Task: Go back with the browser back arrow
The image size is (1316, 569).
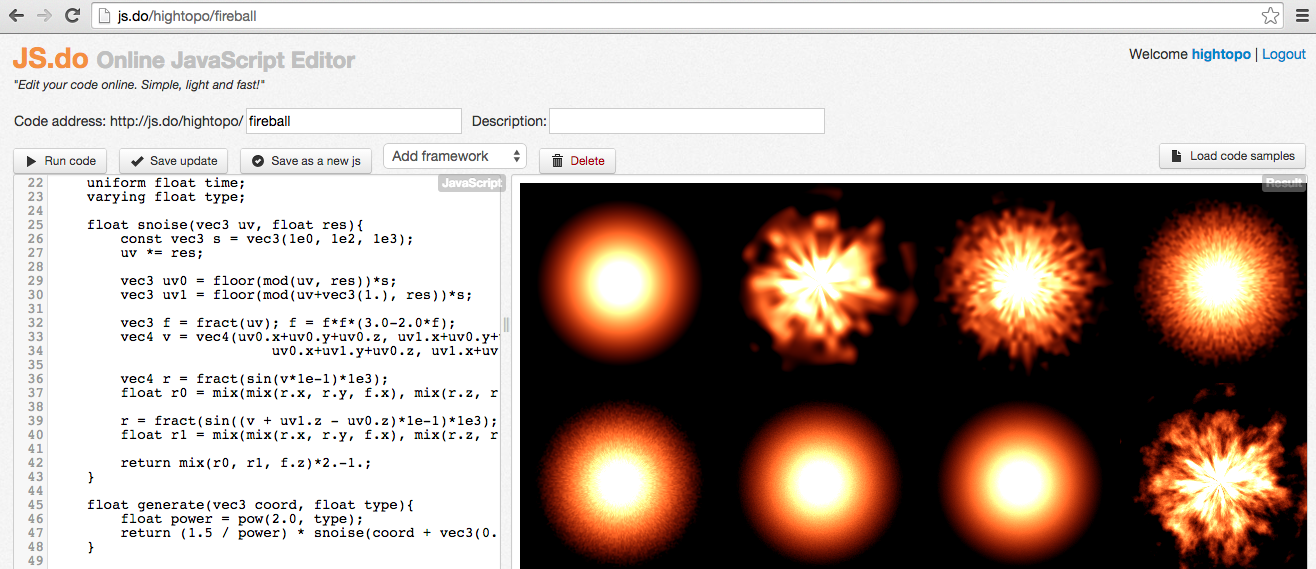Action: click(x=16, y=16)
